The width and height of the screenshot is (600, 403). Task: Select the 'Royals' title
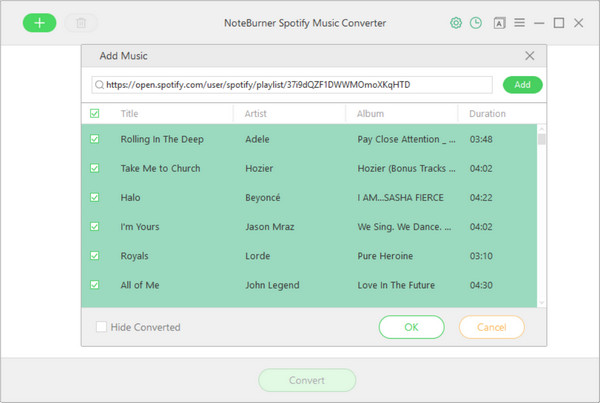click(x=134, y=256)
